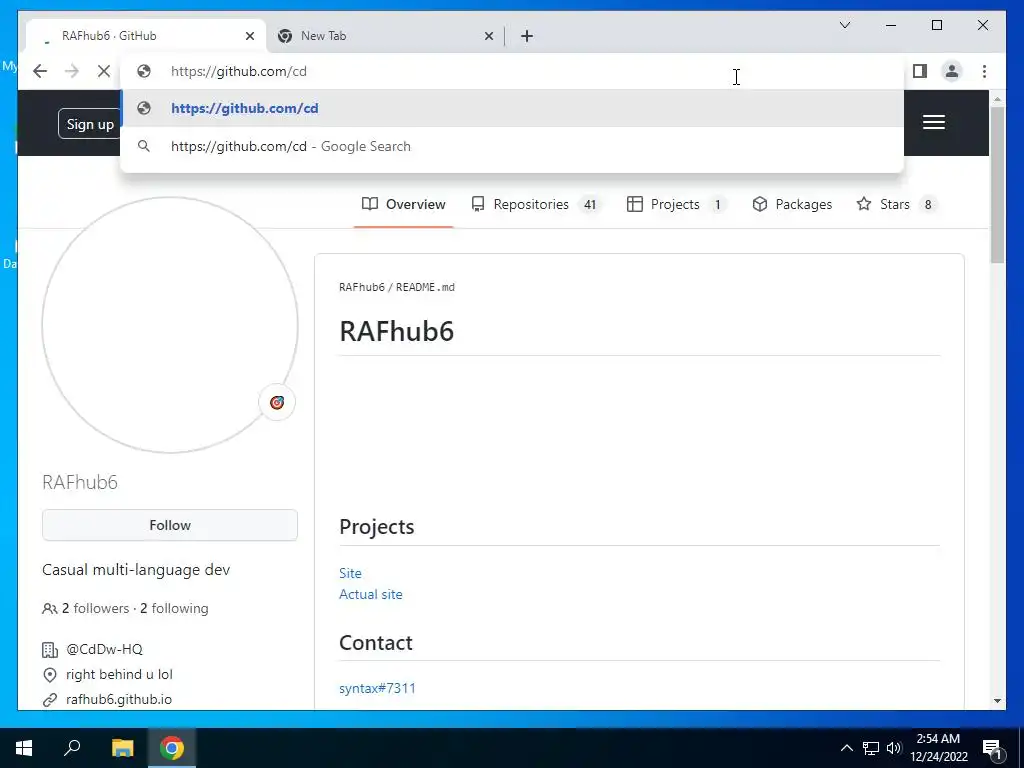Close the RAFhub6 GitHub tab

(249, 37)
